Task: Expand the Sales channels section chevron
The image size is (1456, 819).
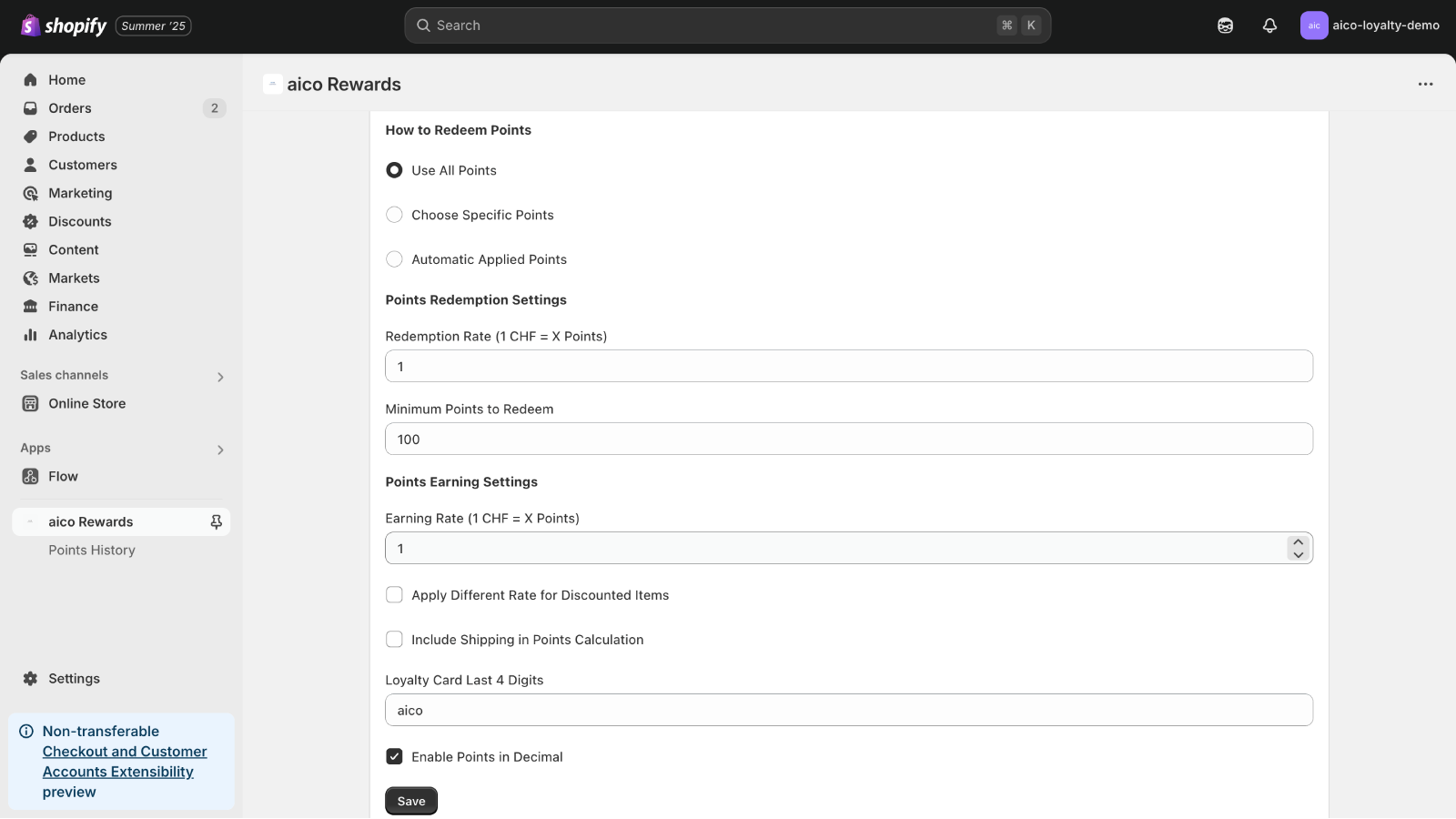Action: tap(220, 377)
